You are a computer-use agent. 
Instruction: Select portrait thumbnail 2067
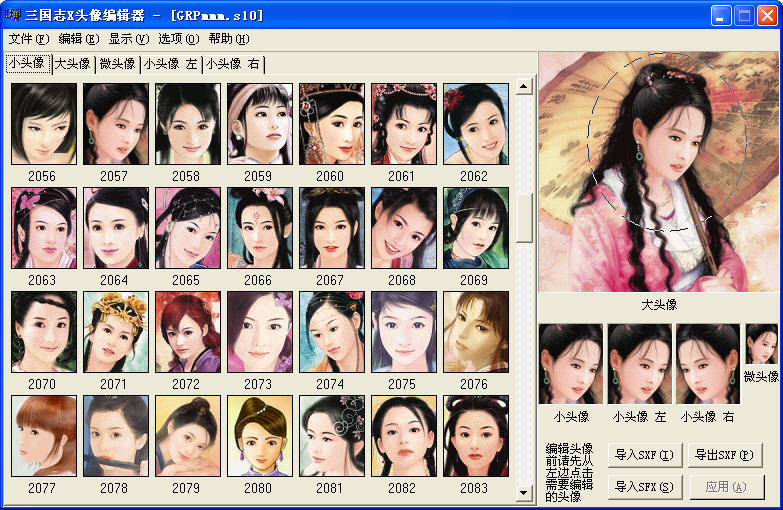pyautogui.click(x=332, y=228)
